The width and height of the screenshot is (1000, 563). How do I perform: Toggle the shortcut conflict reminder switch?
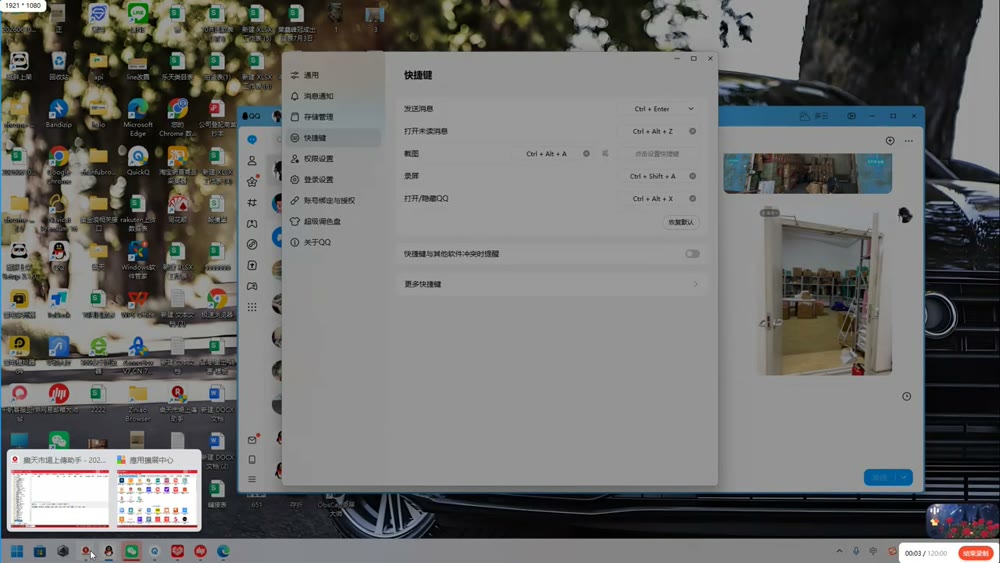[692, 254]
